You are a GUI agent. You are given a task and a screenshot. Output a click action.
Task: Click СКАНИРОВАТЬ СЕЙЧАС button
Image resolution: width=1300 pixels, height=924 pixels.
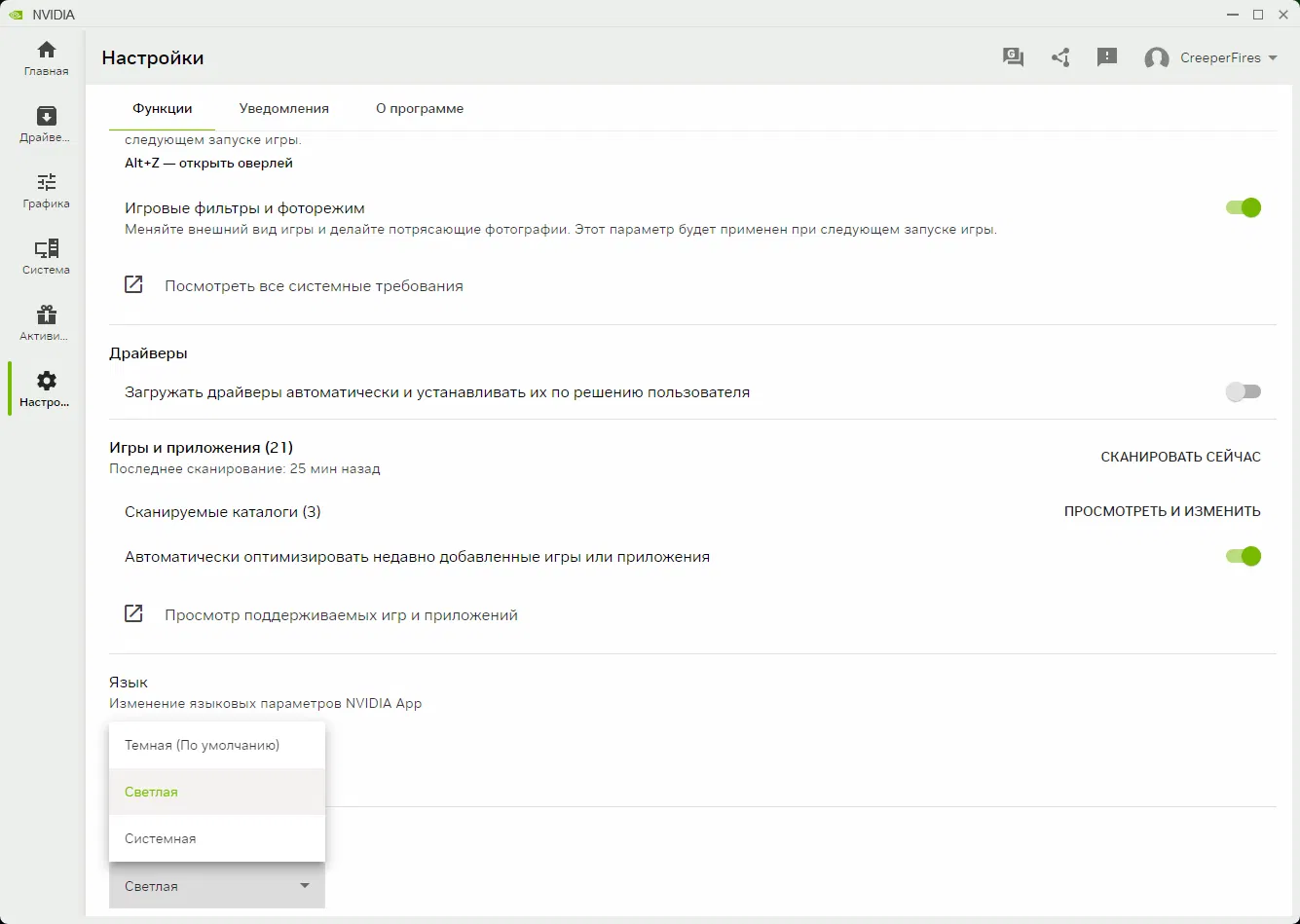(1180, 457)
